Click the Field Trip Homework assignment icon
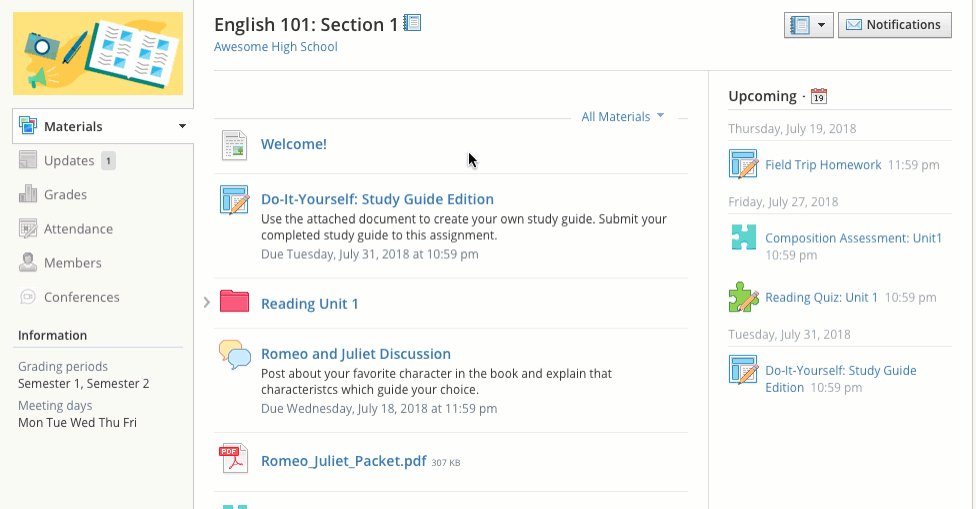 click(743, 164)
